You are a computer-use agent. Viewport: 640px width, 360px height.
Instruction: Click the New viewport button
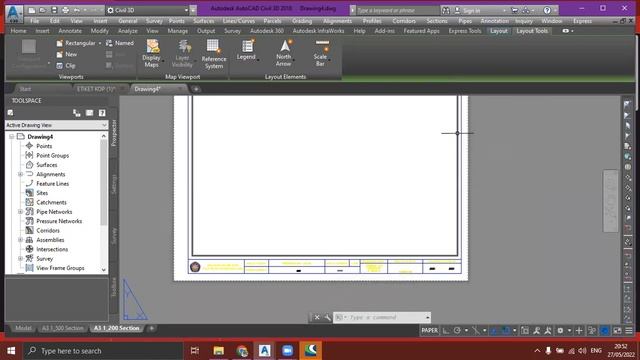point(67,54)
